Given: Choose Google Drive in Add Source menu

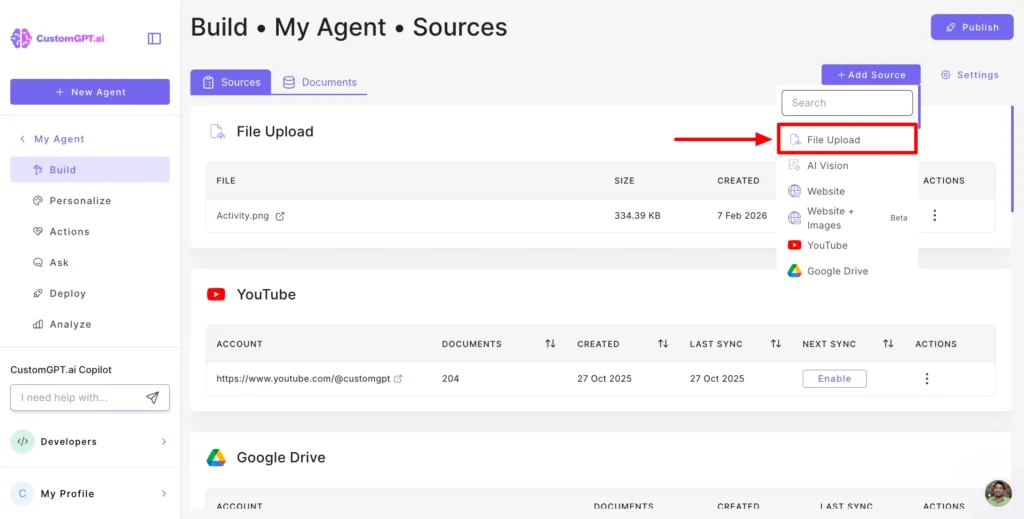Looking at the screenshot, I should pos(837,271).
